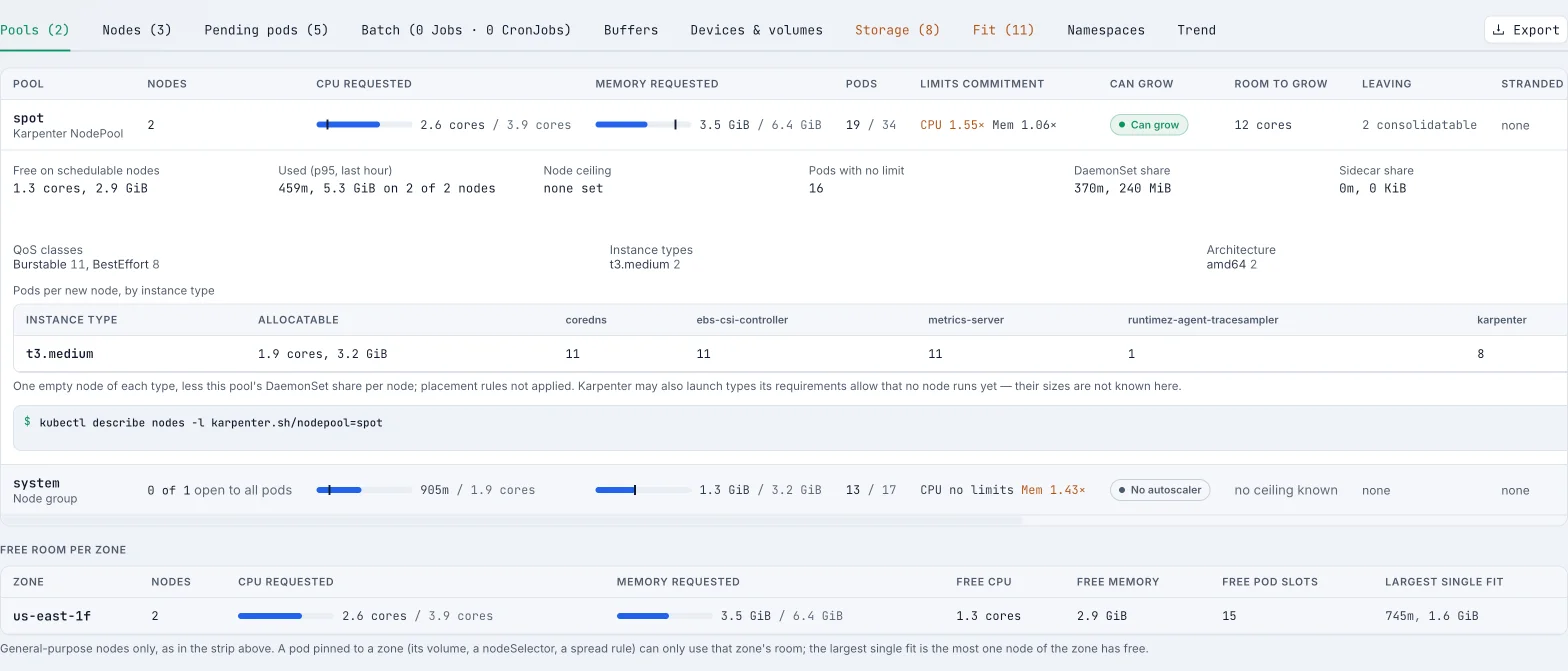The height and width of the screenshot is (671, 1568).
Task: Click '0 of 1 open to all pods'
Action: pyautogui.click(x=219, y=490)
